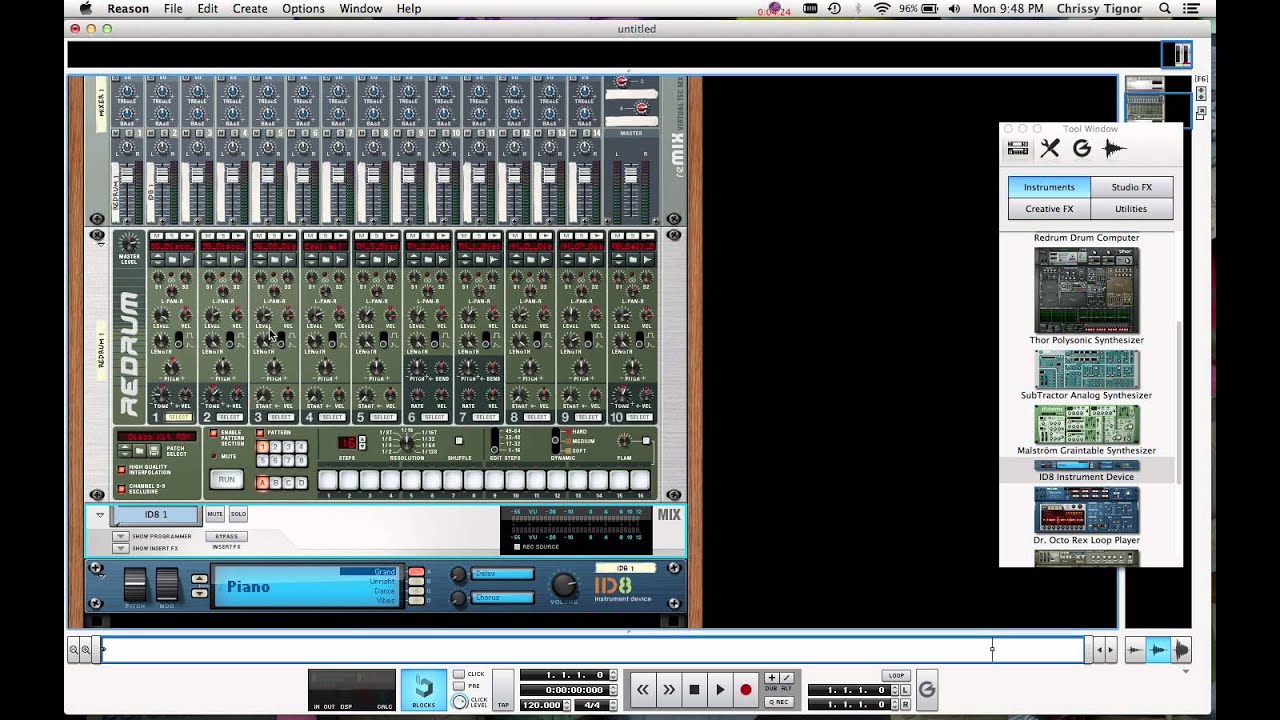Toggle Enable Pattern Section on Redrum

point(214,434)
